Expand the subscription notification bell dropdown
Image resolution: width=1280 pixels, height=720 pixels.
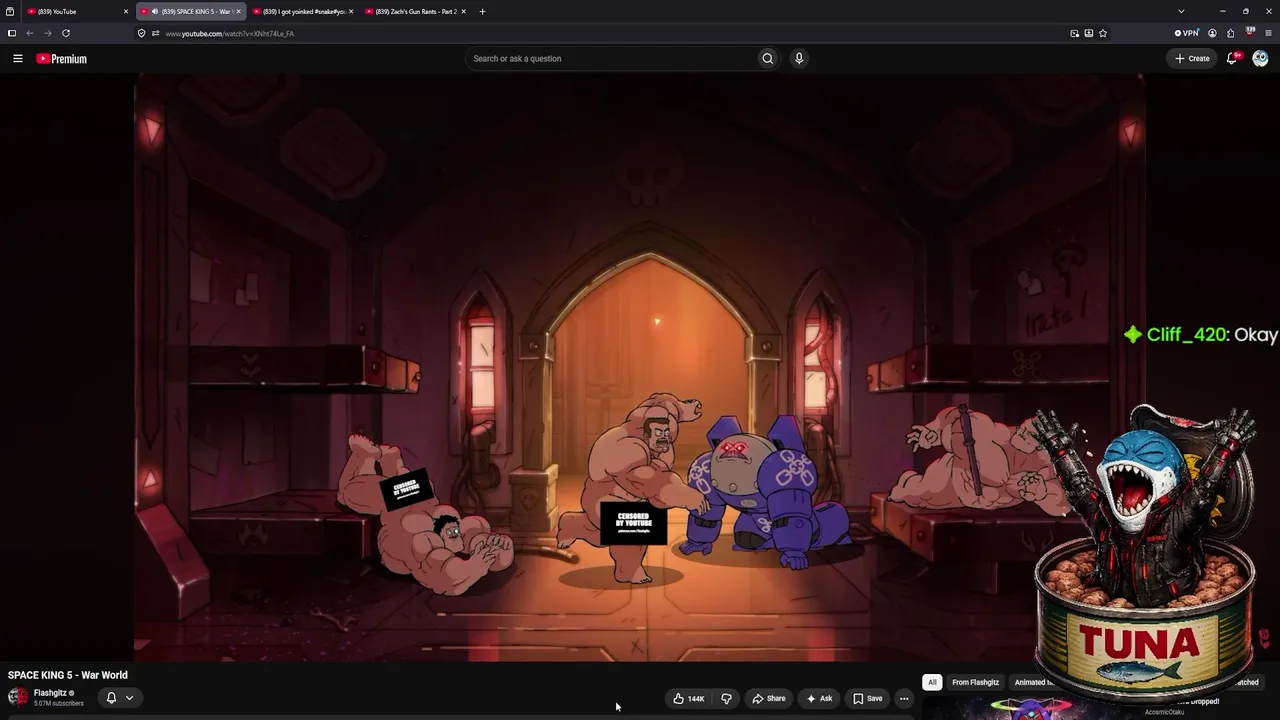click(x=120, y=698)
